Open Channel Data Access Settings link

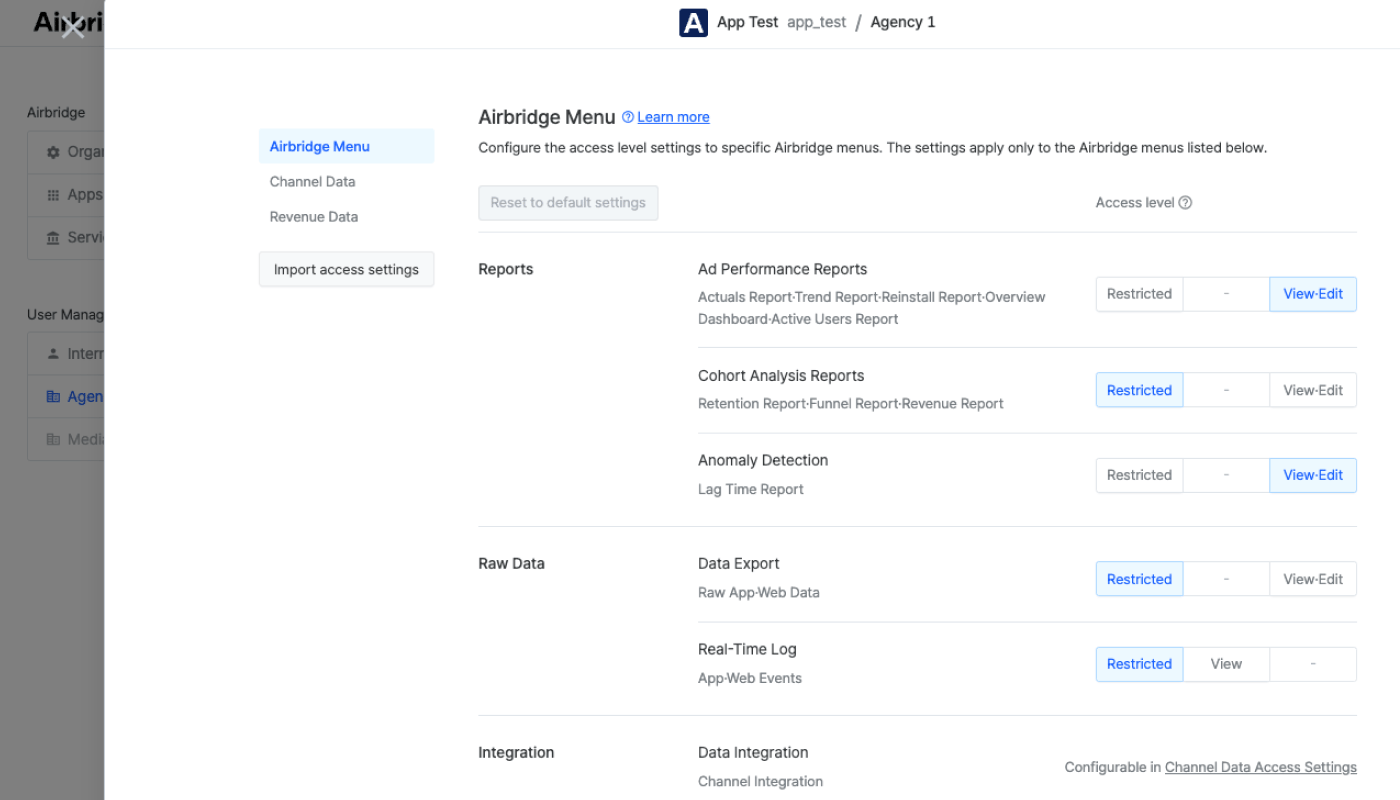pos(1261,767)
